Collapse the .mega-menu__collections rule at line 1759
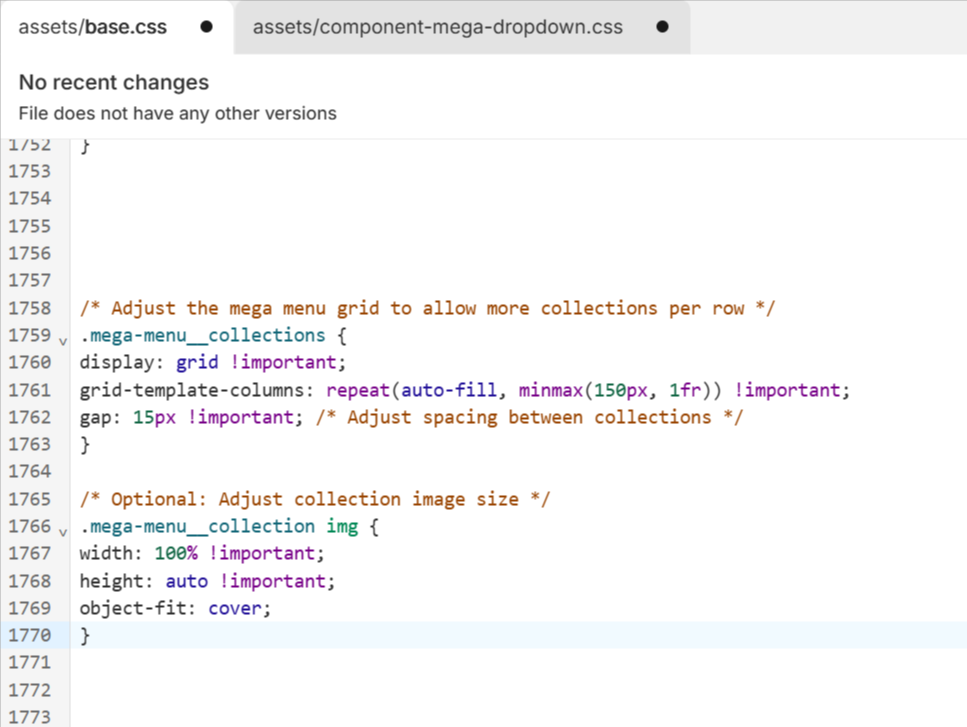 62,339
